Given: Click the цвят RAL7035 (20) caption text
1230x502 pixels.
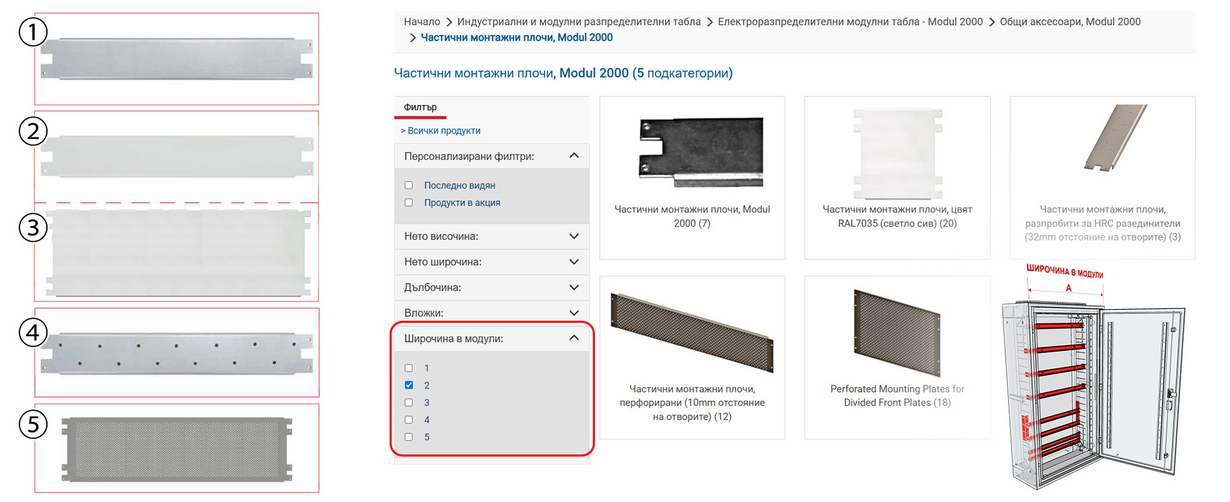Looking at the screenshot, I should tap(897, 216).
